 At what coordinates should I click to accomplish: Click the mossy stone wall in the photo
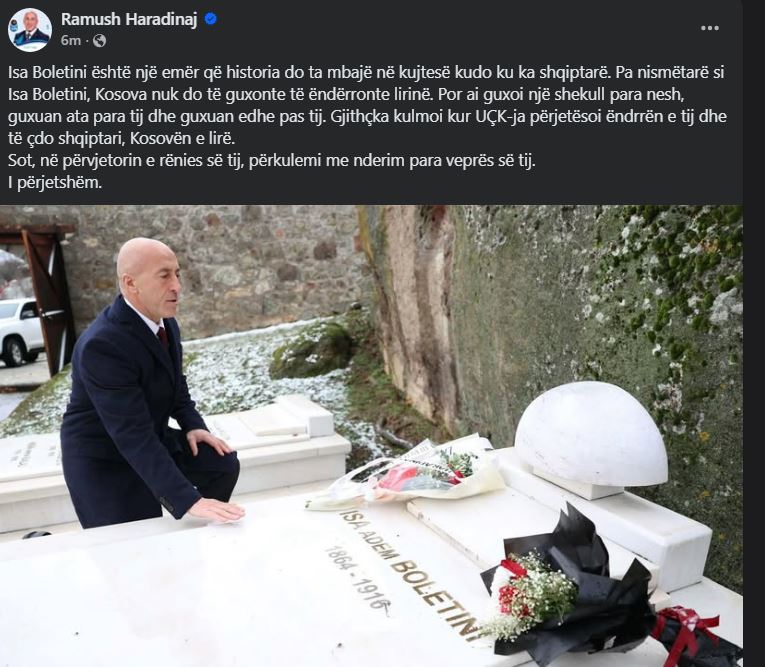coord(600,312)
